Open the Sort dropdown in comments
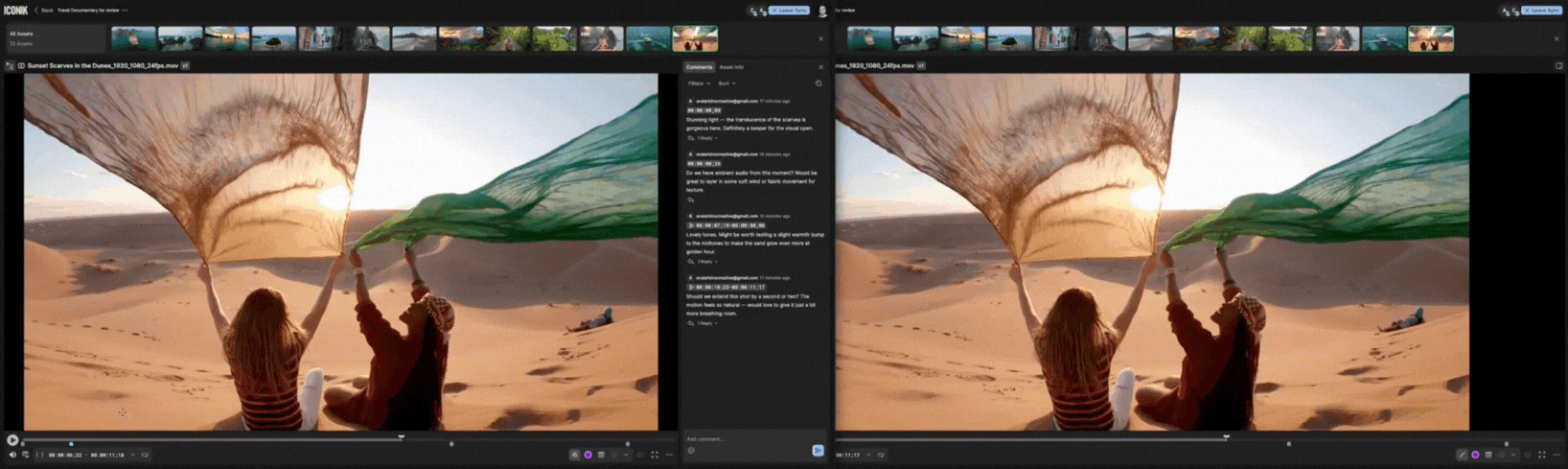The height and width of the screenshot is (469, 1568). (726, 83)
